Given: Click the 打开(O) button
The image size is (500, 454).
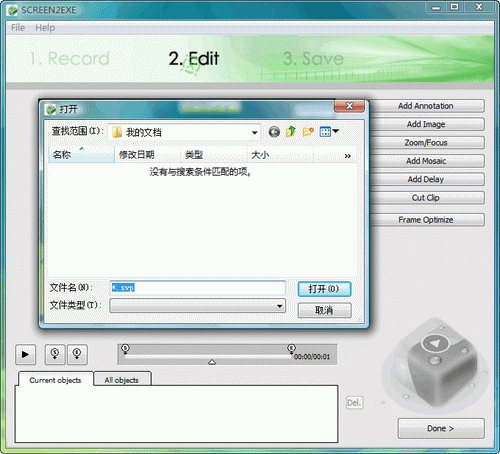Looking at the screenshot, I should pyautogui.click(x=324, y=289).
